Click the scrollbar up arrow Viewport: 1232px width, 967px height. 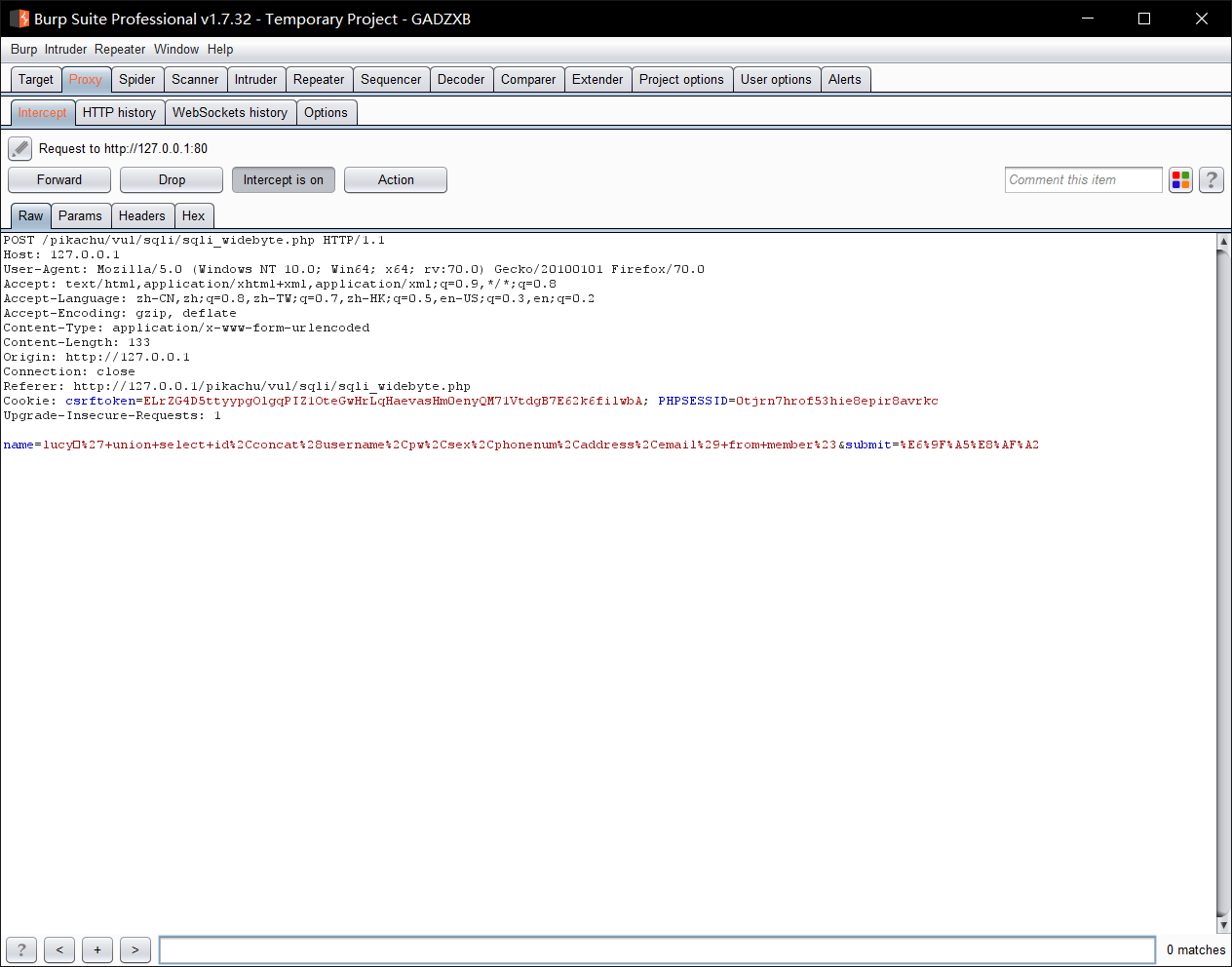1224,241
